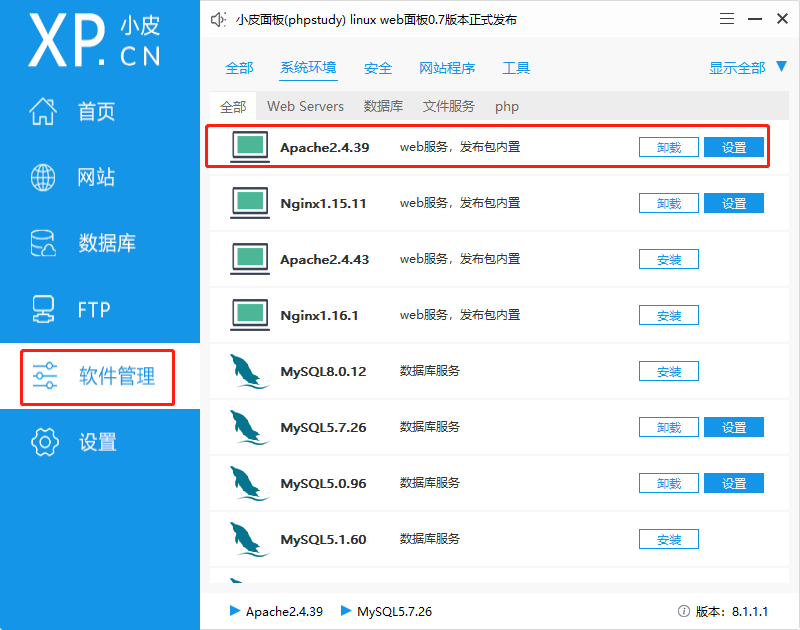The width and height of the screenshot is (800, 630).
Task: Open the 显示全部 filter
Action: point(737,68)
